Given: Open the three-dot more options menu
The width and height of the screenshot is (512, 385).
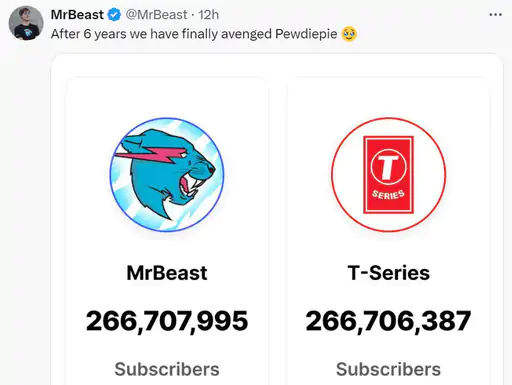Looking at the screenshot, I should [x=495, y=15].
